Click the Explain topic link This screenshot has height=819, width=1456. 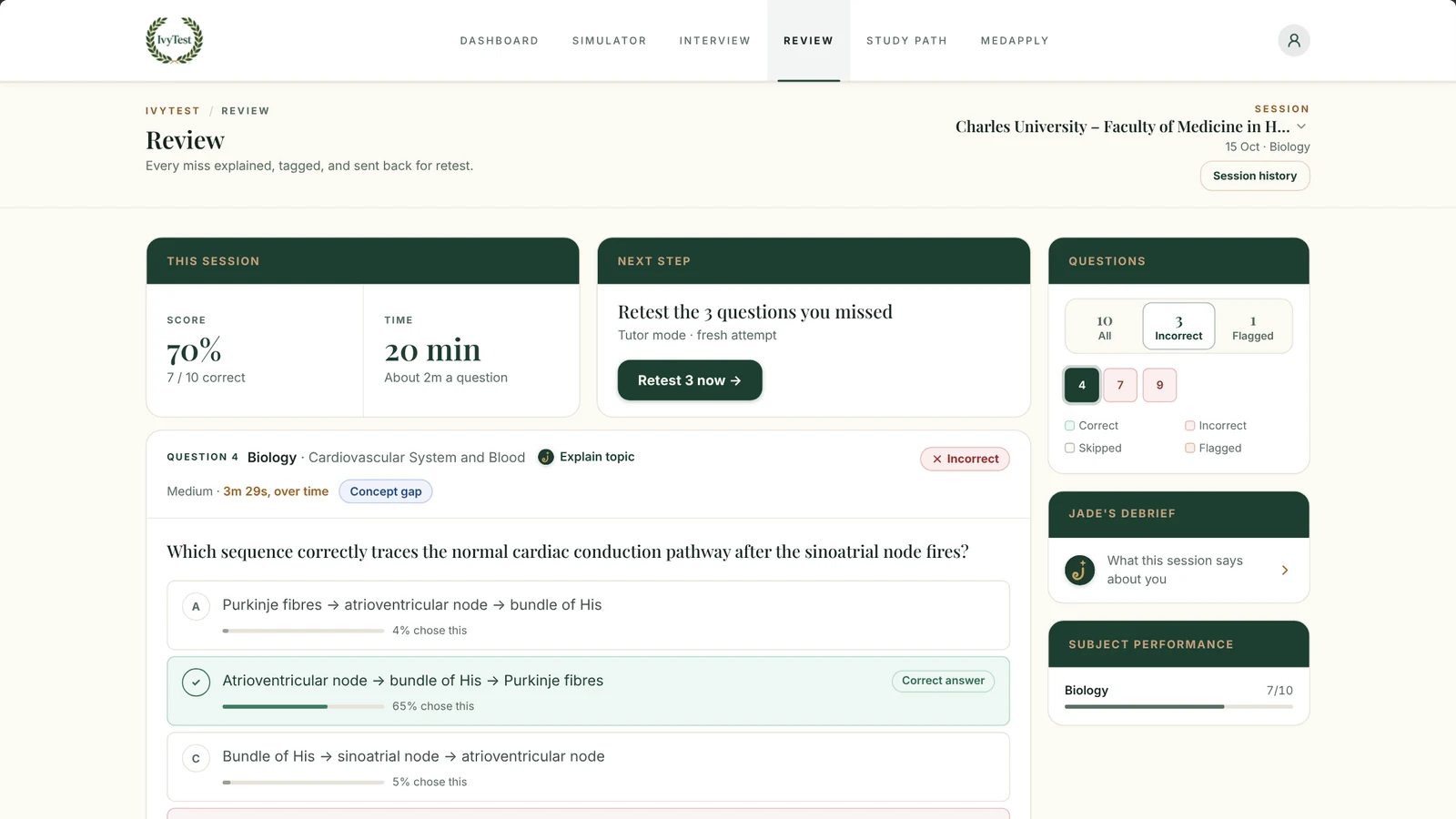597,457
